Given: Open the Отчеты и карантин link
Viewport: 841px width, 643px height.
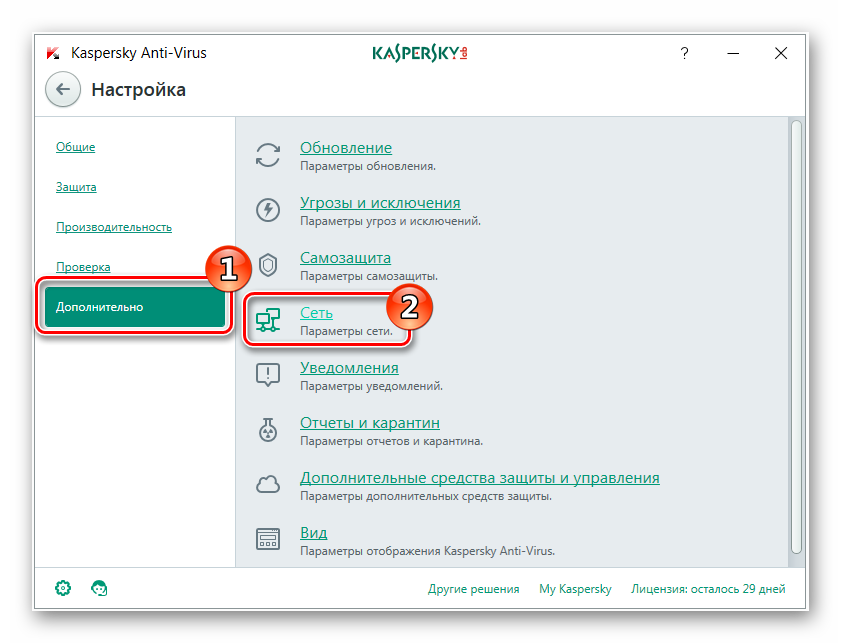Looking at the screenshot, I should coord(370,423).
